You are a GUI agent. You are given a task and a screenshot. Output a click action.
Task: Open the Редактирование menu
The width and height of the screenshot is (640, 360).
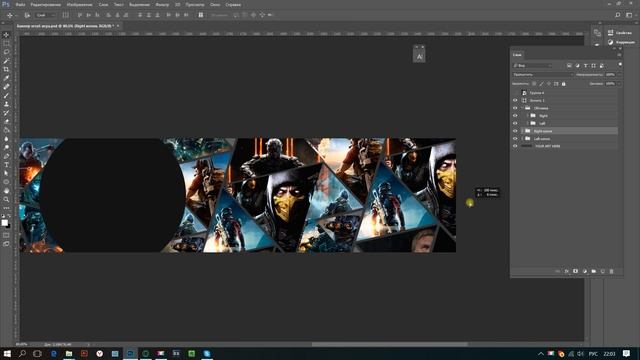tap(46, 5)
